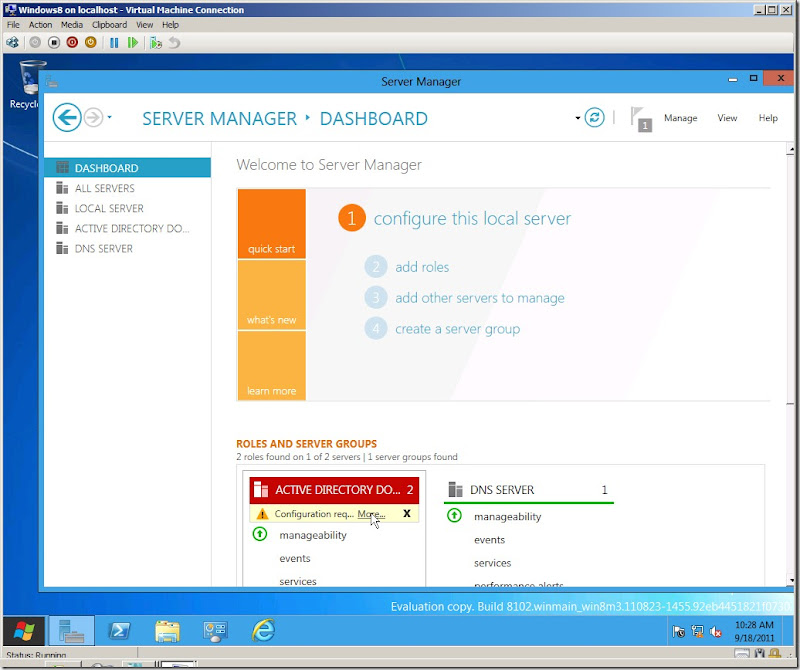Click the learn more tile
800x670 pixels.
(x=271, y=365)
